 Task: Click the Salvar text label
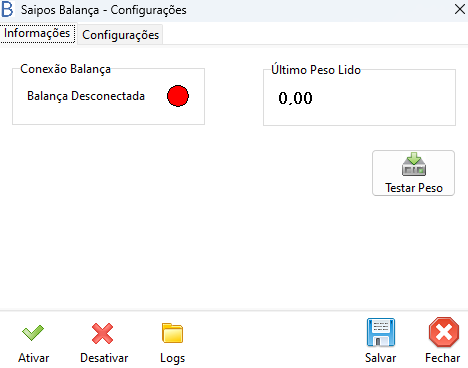(381, 358)
